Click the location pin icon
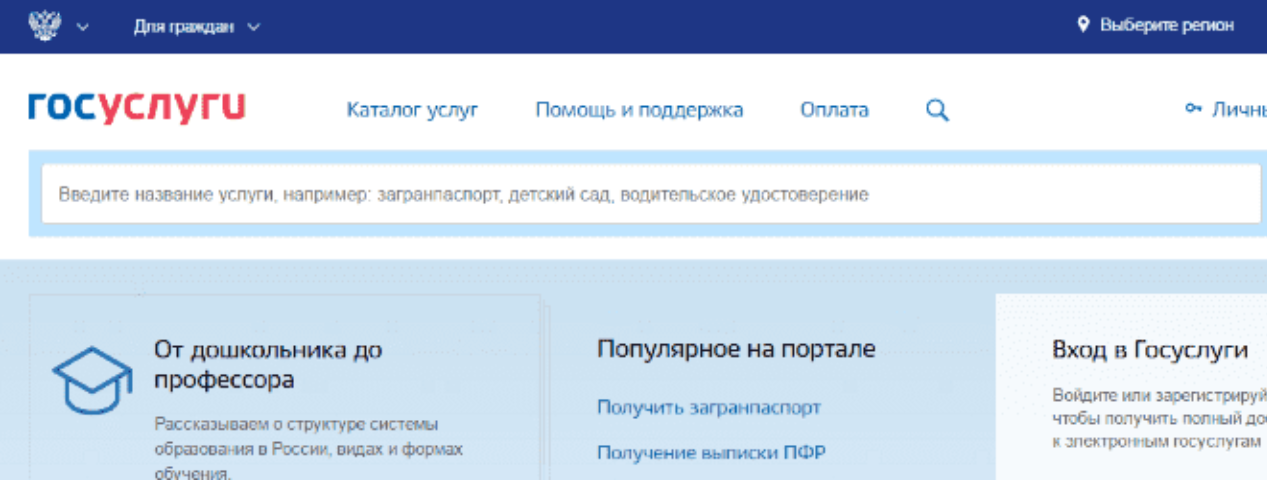The image size is (1267, 480). [1083, 25]
